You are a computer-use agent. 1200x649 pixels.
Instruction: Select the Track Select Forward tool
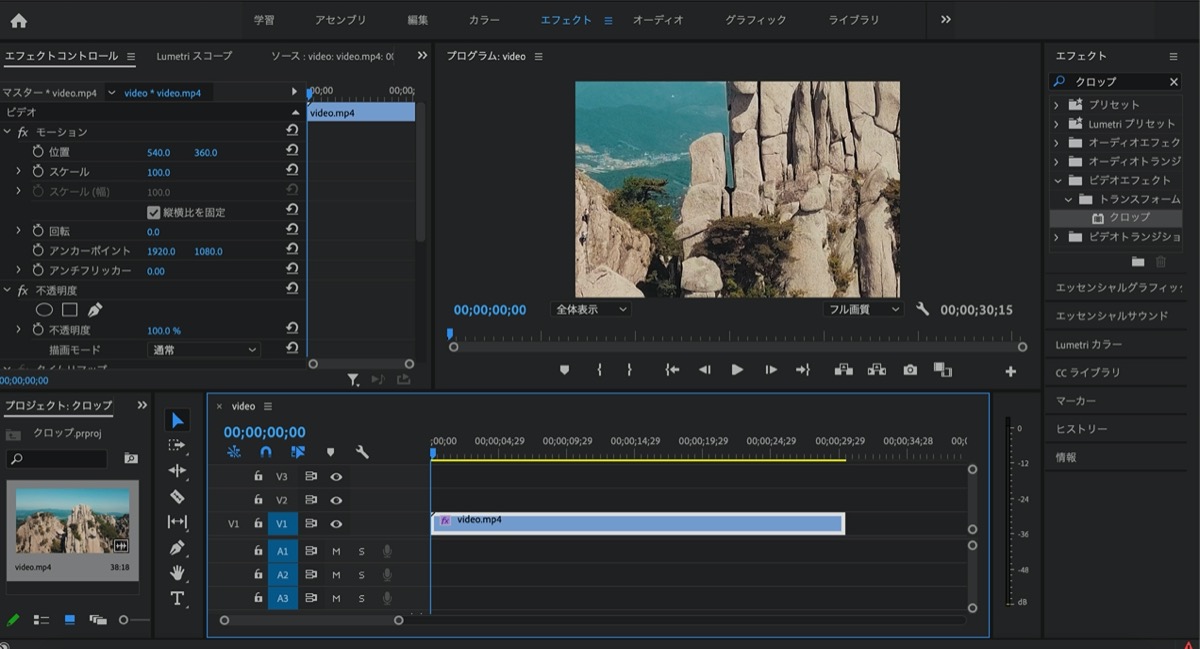(x=177, y=445)
